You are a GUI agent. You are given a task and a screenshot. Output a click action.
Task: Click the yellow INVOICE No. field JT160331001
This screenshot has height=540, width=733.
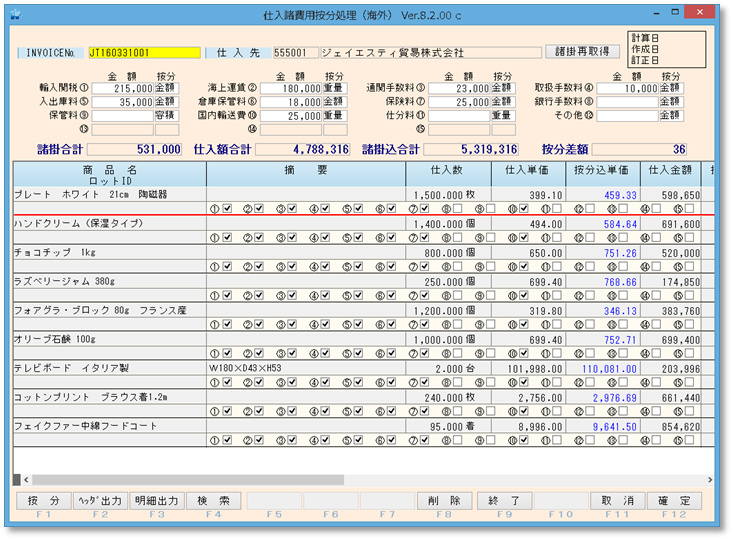tap(144, 53)
